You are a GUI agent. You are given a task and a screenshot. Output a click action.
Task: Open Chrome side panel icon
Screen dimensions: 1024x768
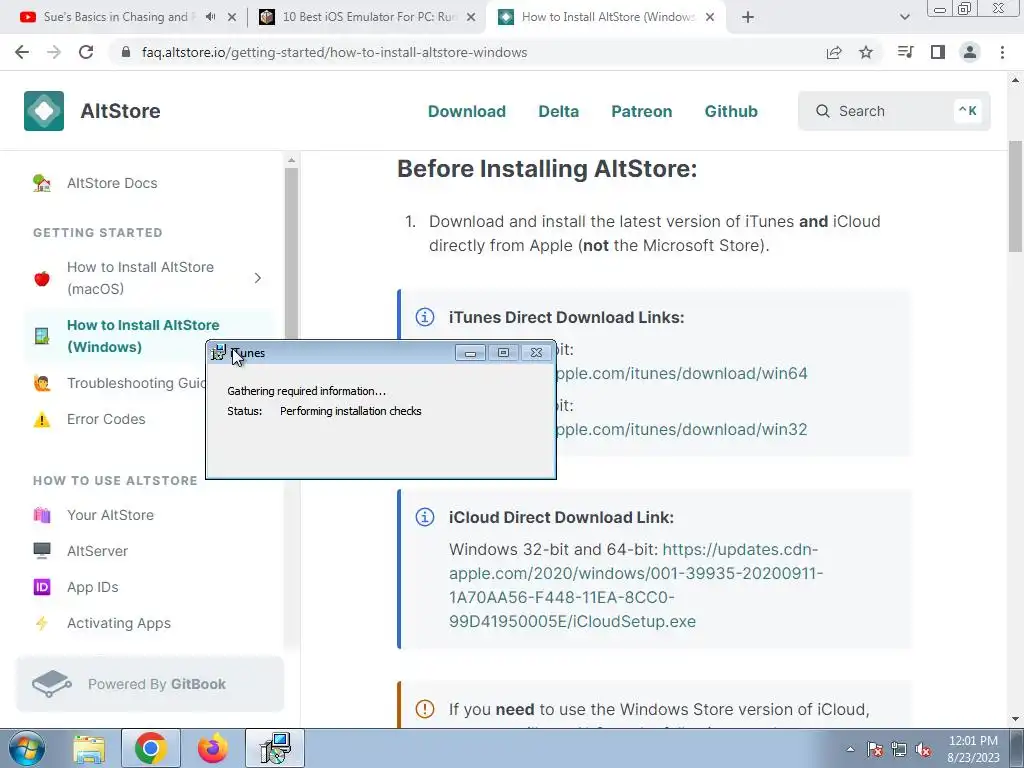[x=938, y=52]
